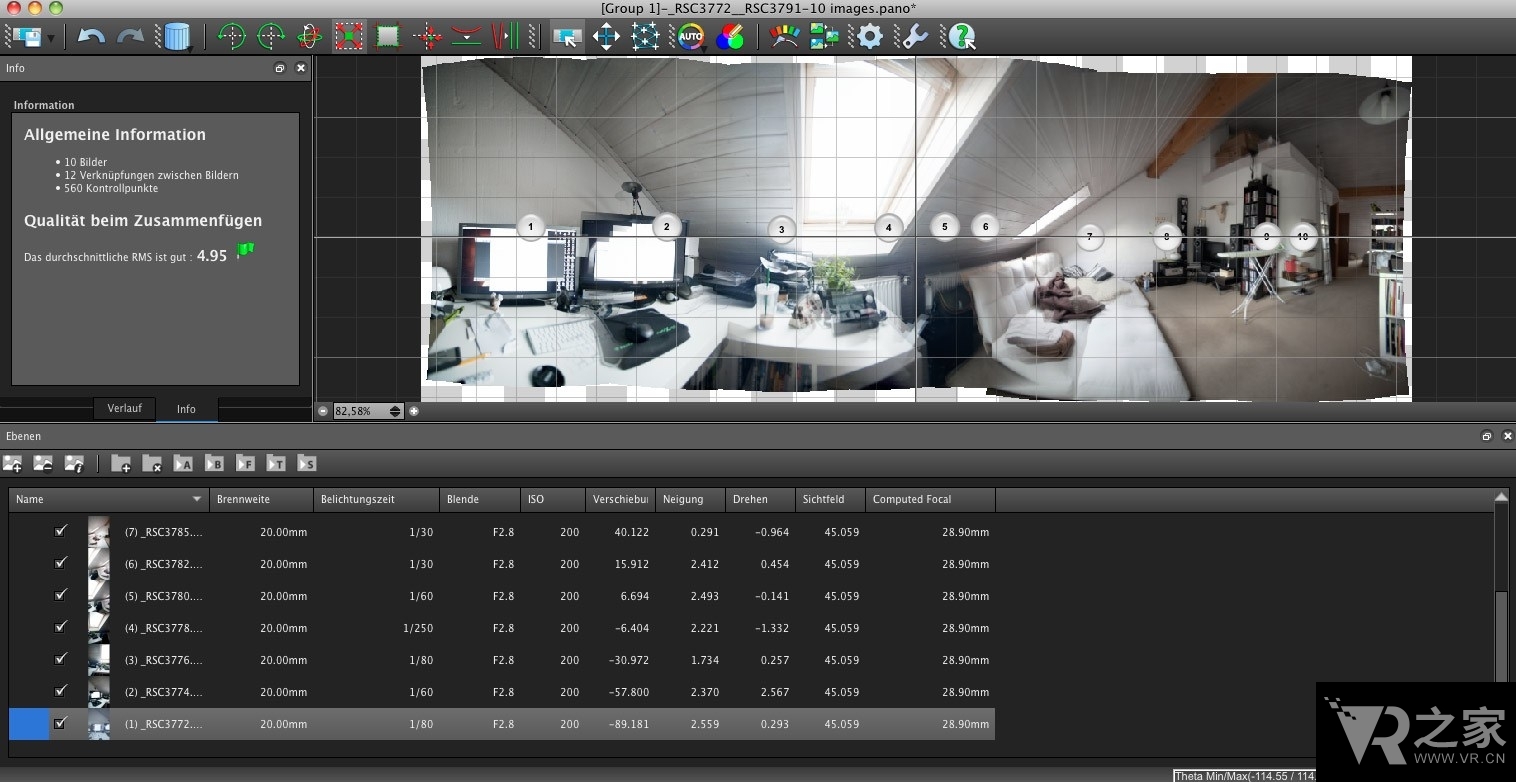Screen dimensions: 1516x782
Task: Open the settings gear in the toolbar
Action: coord(868,36)
